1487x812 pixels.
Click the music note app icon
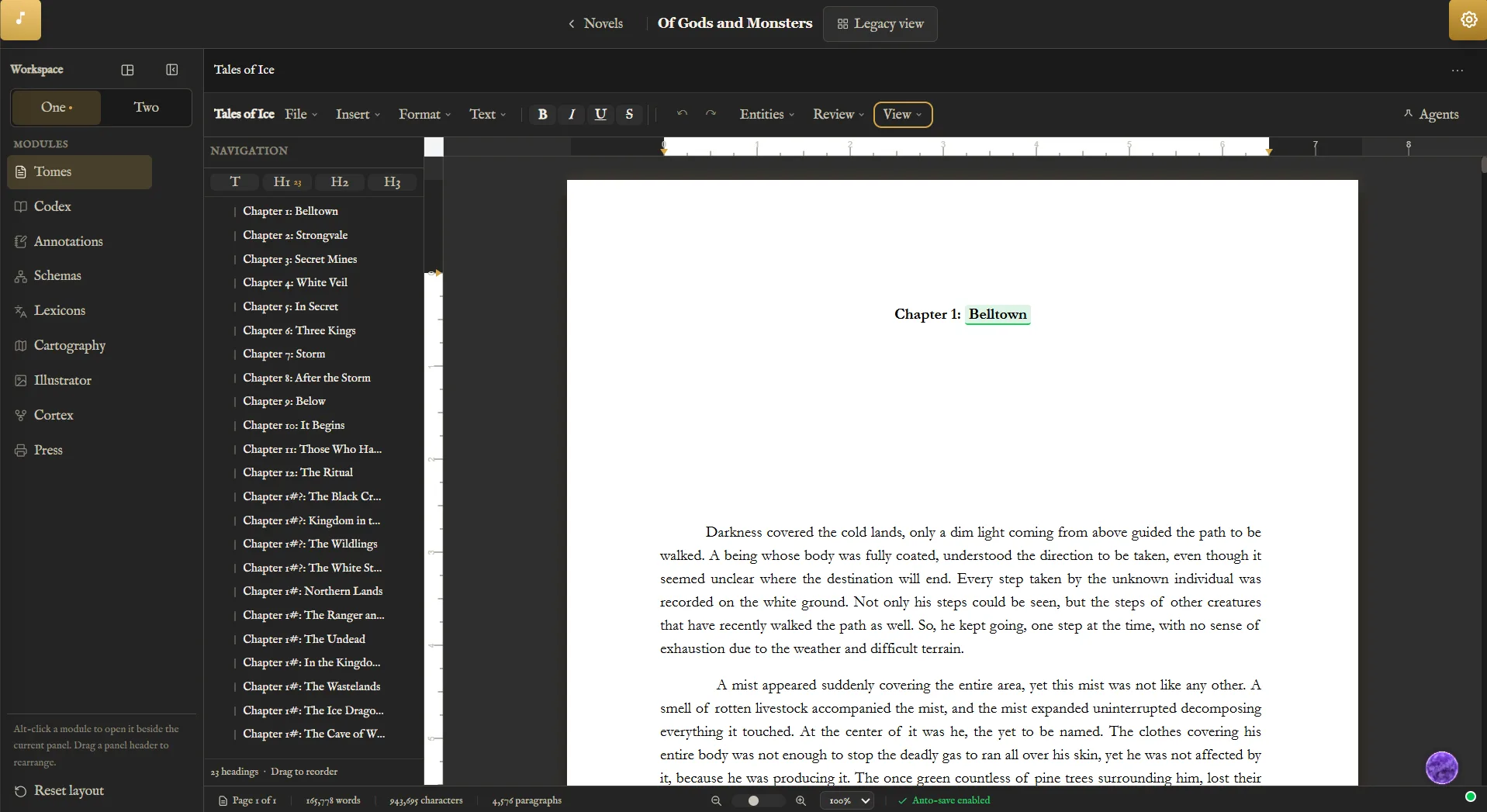[20, 19]
